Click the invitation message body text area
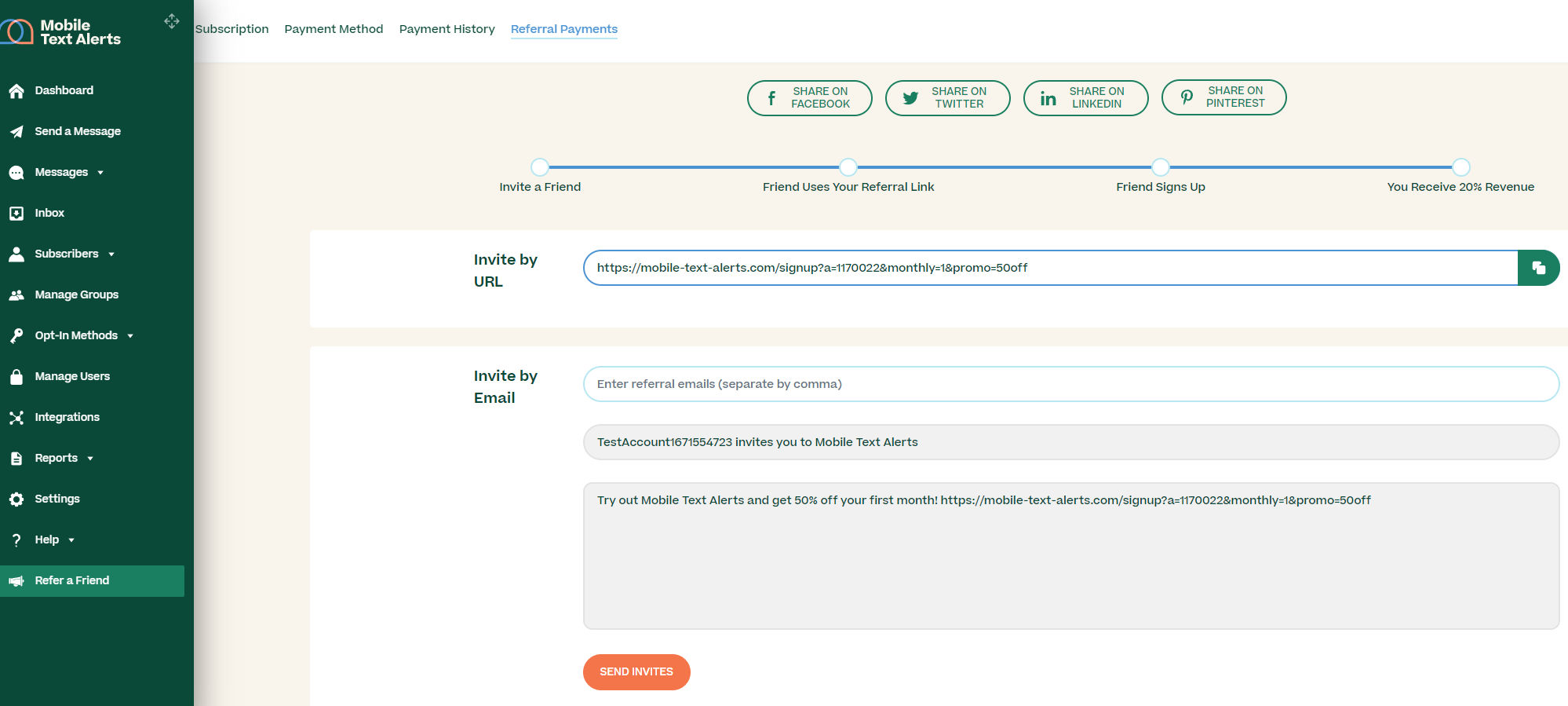This screenshot has width=1568, height=706. click(1071, 556)
